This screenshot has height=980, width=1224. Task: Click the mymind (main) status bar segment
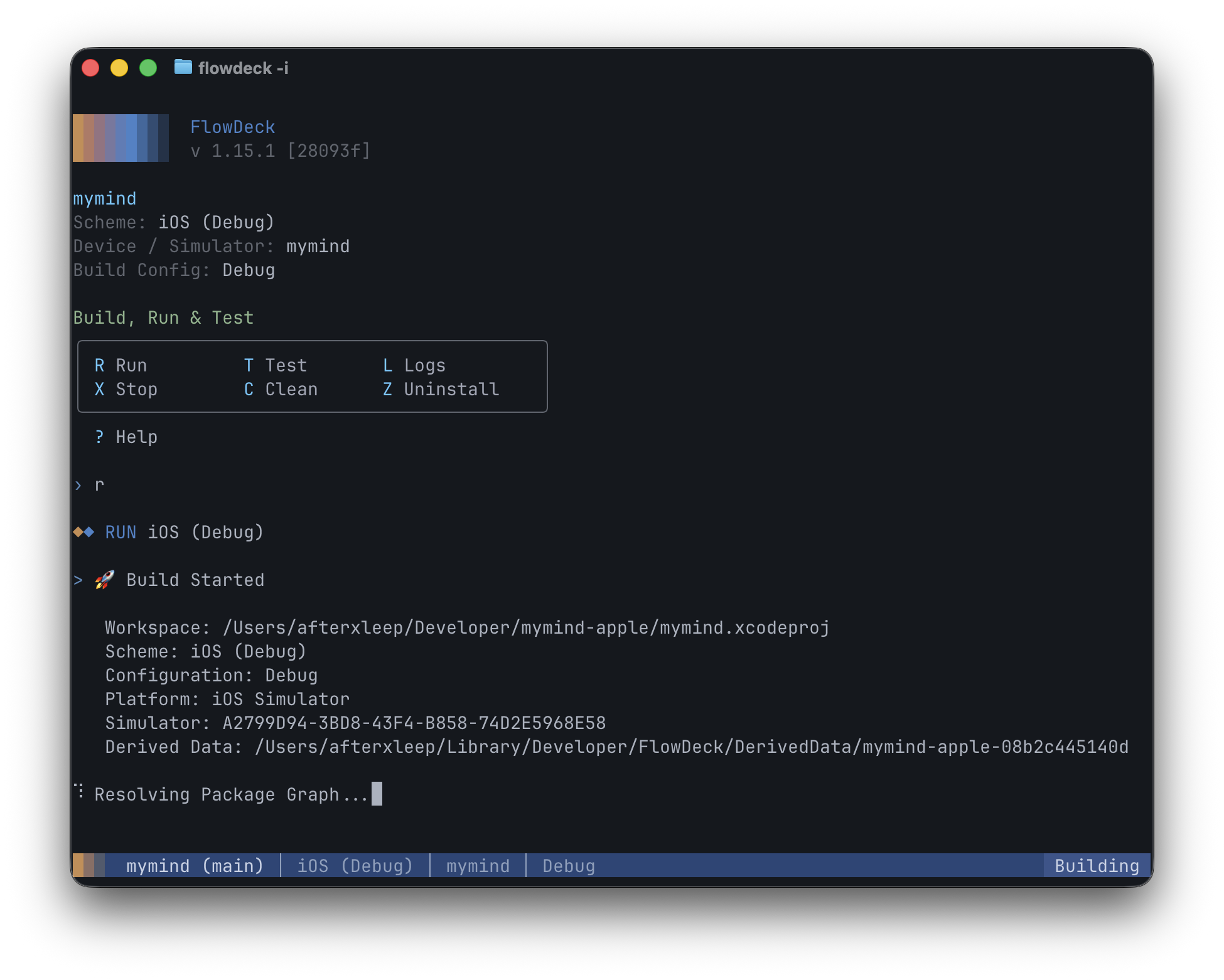click(195, 866)
